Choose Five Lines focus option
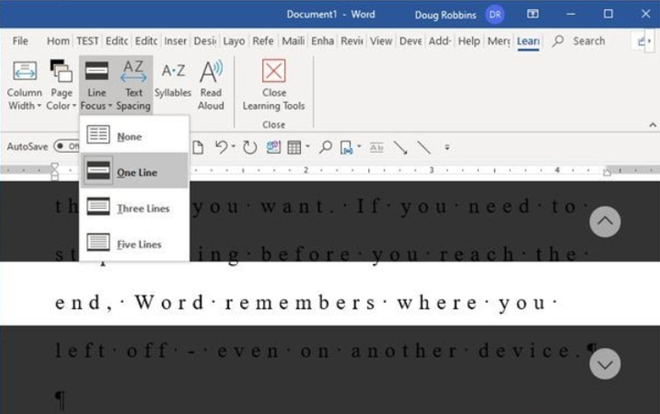 click(134, 243)
